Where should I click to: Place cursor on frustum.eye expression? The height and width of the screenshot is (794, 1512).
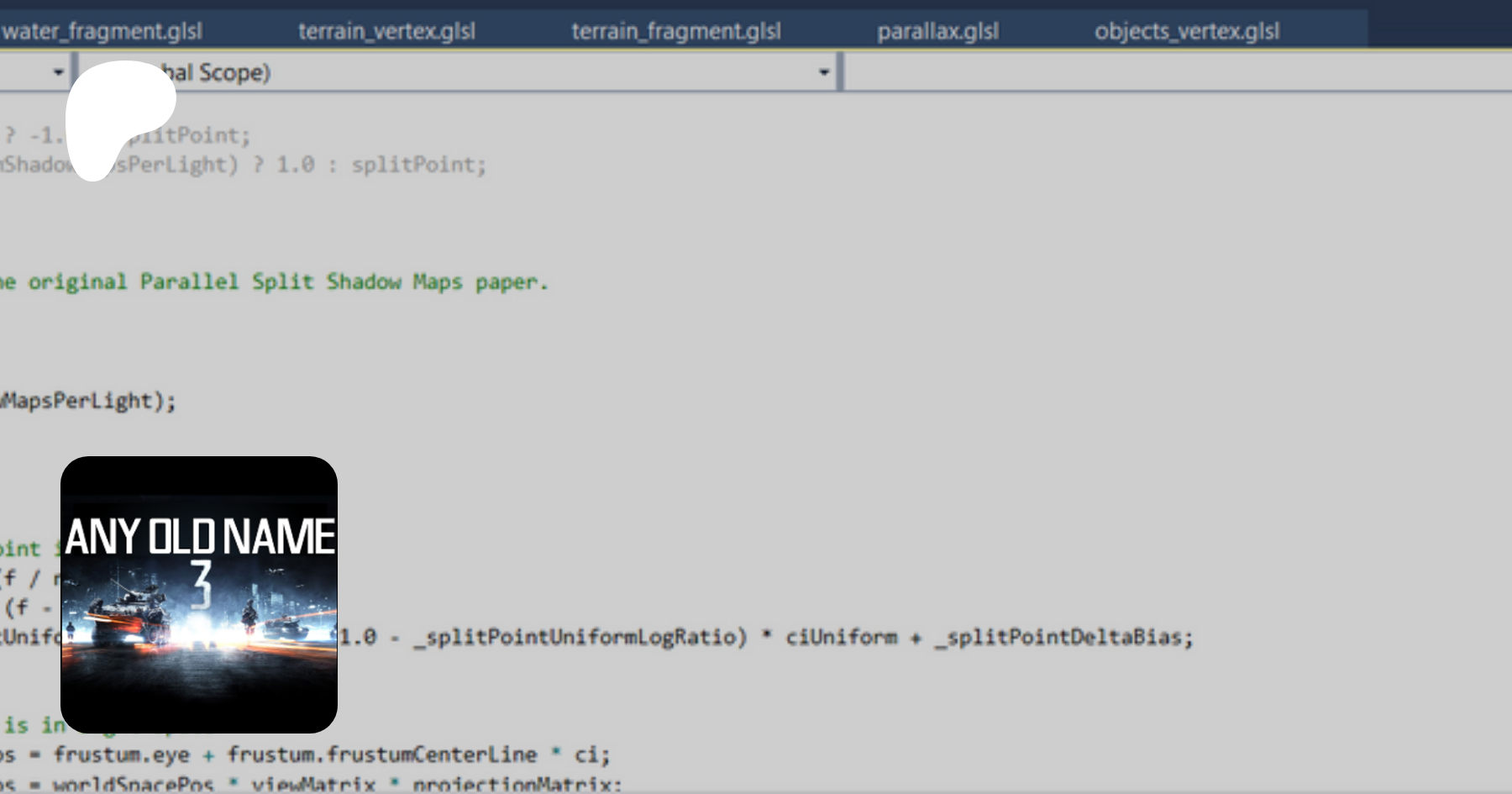122,755
